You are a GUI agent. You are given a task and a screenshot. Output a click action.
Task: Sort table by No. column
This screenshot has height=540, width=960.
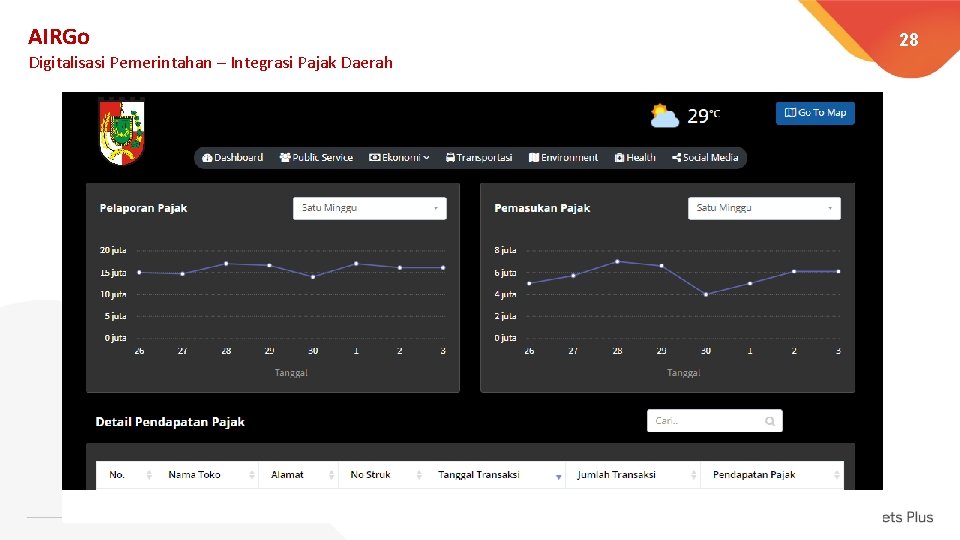pyautogui.click(x=127, y=474)
